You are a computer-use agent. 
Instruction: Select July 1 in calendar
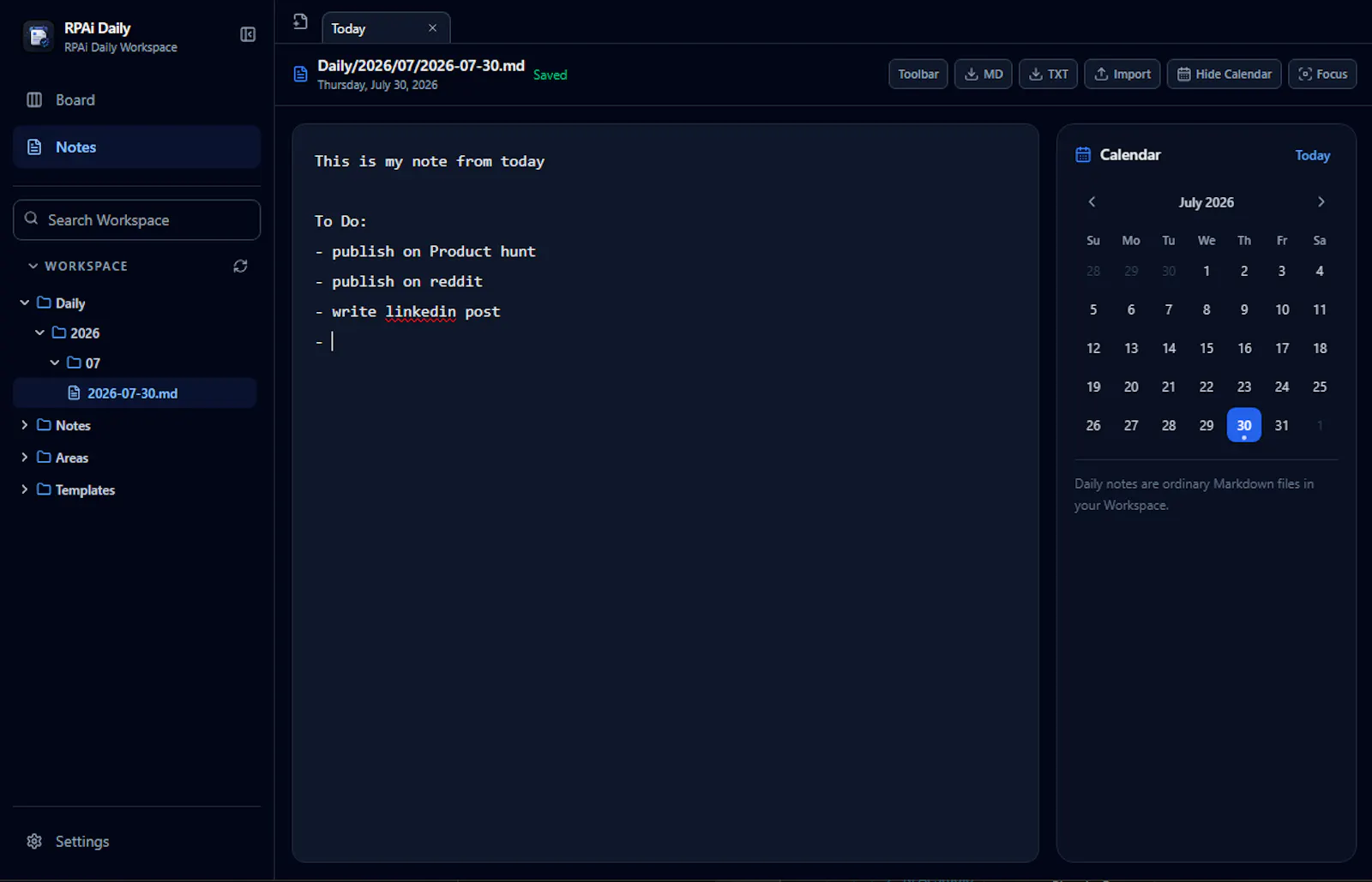click(x=1207, y=271)
